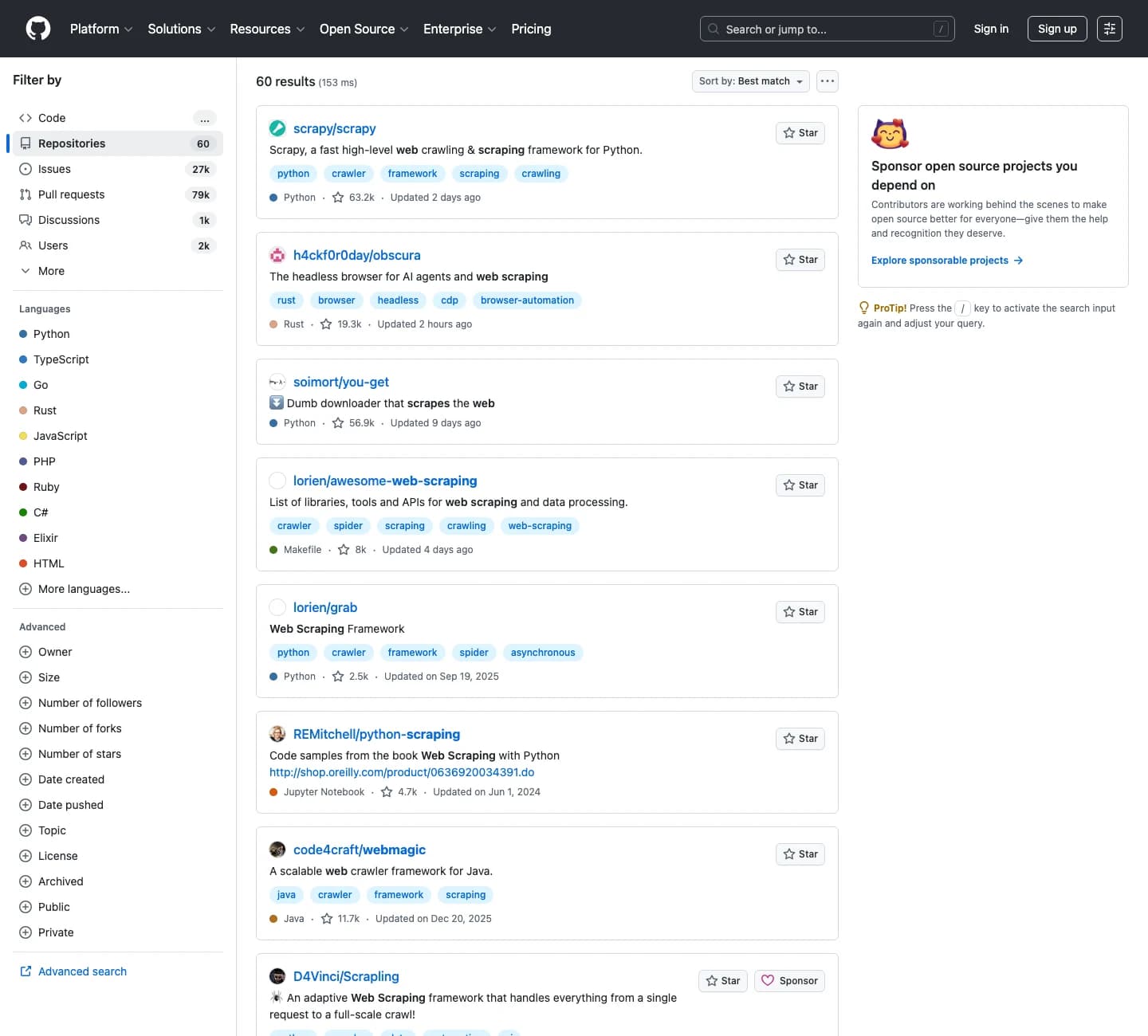
Task: Select the Repositories filter
Action: 118,143
